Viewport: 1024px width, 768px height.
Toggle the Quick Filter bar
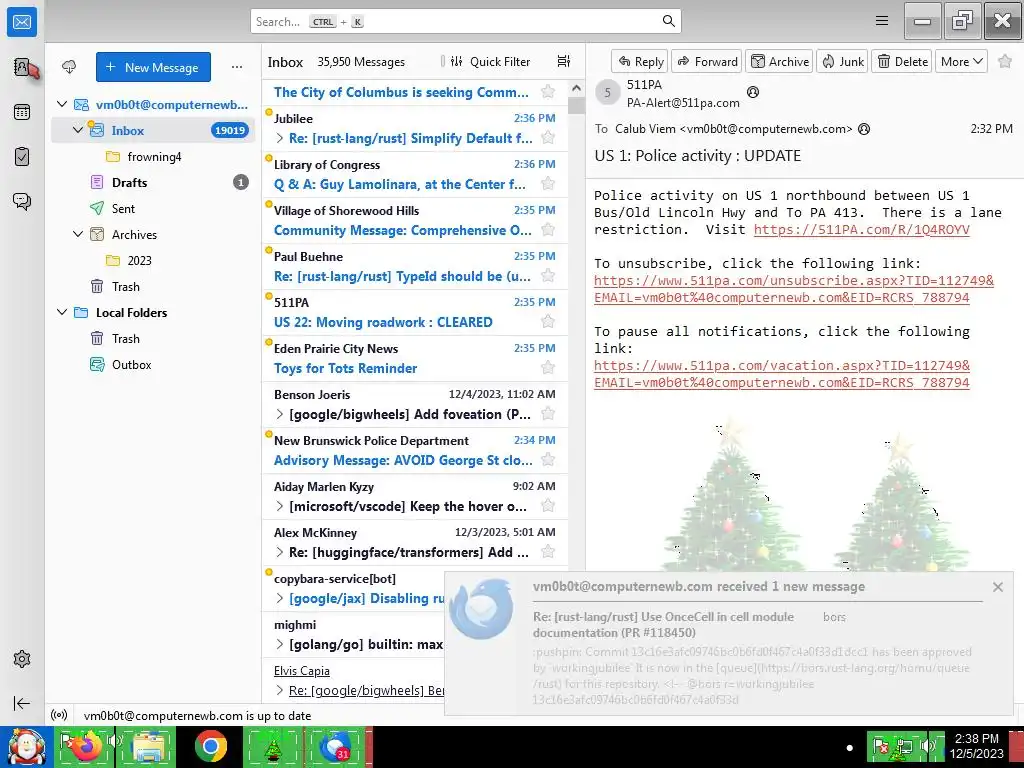click(490, 61)
